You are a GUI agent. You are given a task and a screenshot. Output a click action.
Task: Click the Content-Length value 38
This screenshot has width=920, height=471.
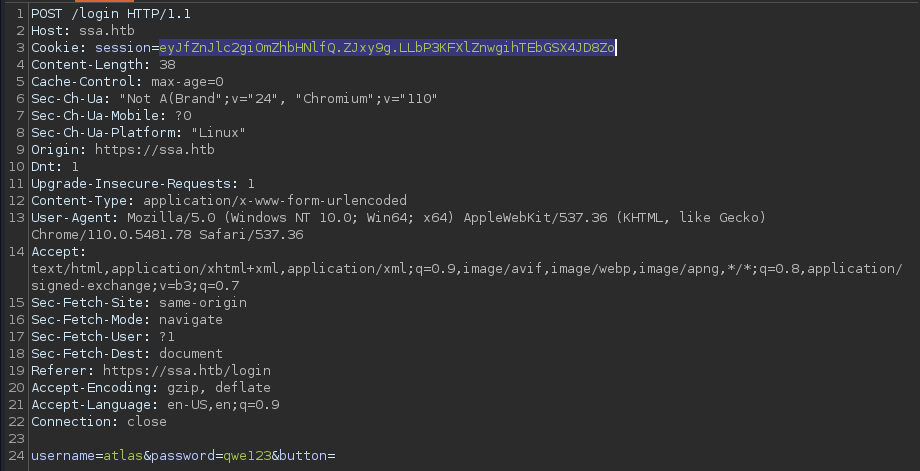(167, 65)
